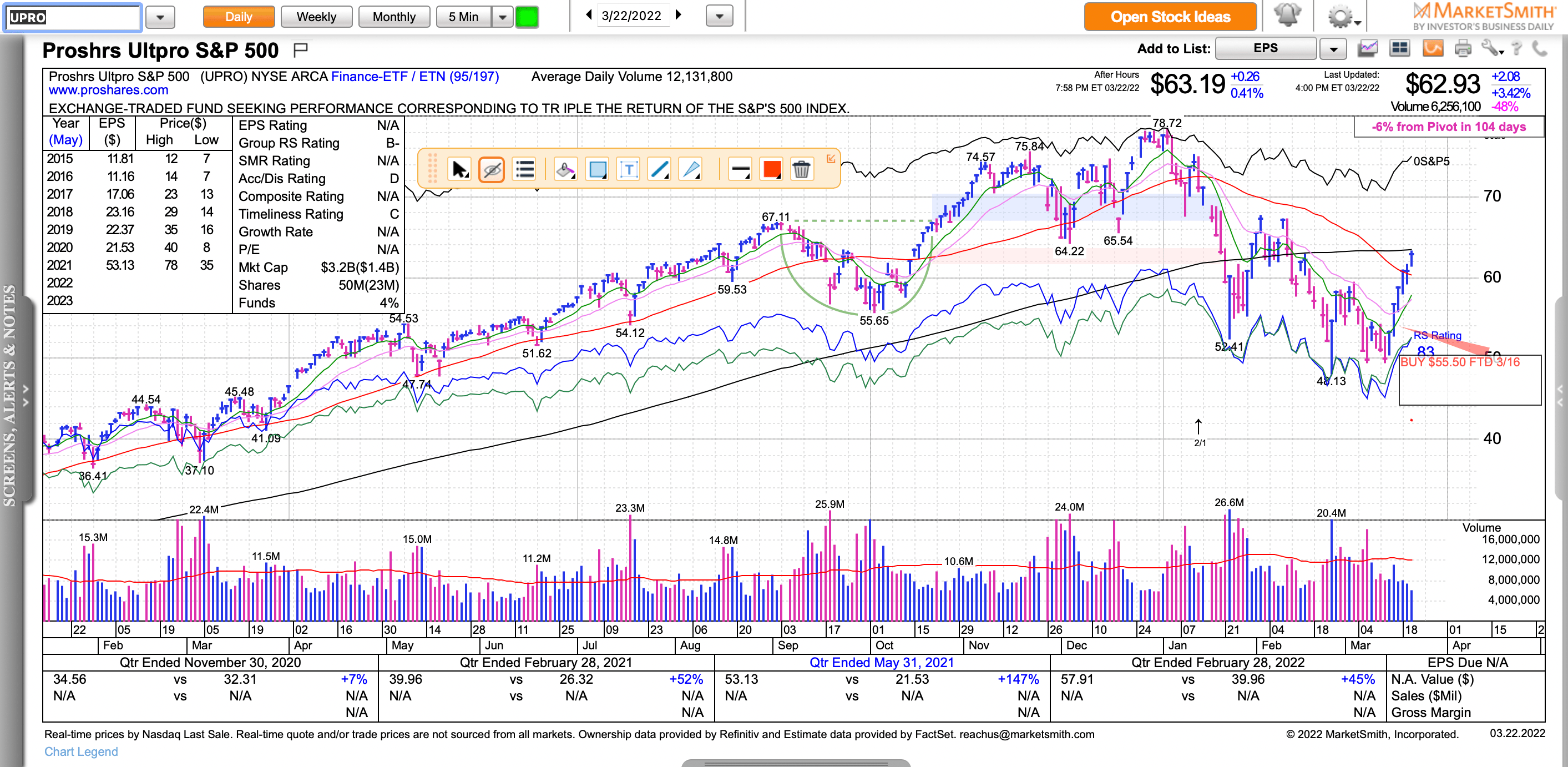Screen dimensions: 1568x767
Task: Open the settings gear menu
Action: (1344, 17)
